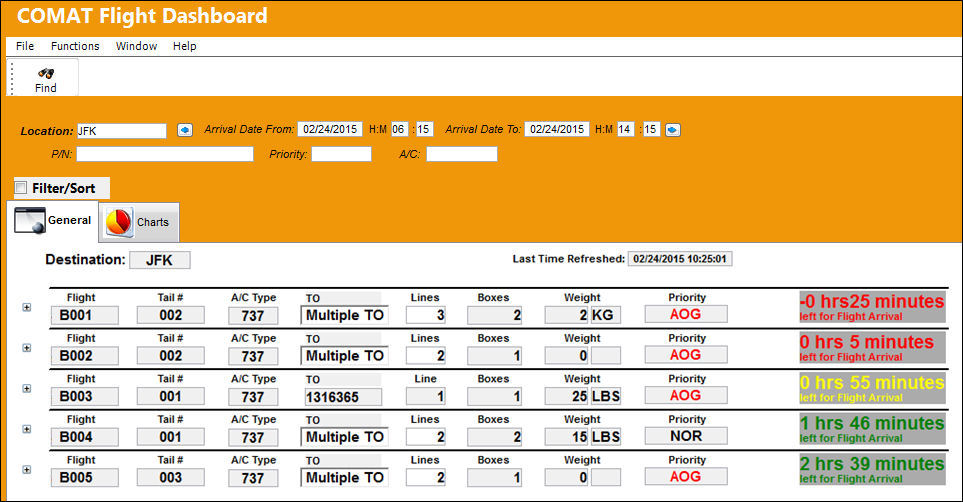
Task: Click Lines value 3 for flight B001
Action: pyautogui.click(x=426, y=315)
